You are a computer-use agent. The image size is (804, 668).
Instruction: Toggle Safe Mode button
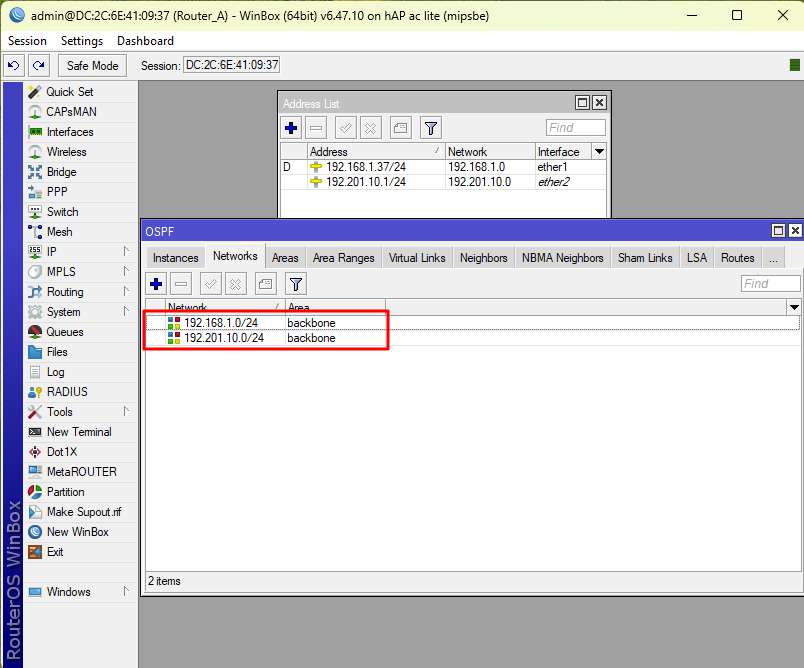coord(92,65)
